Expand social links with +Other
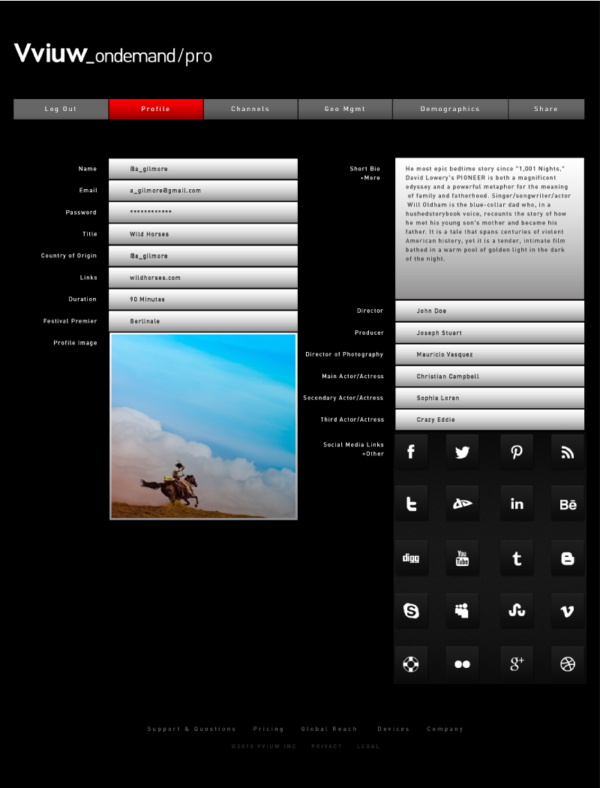This screenshot has width=600, height=788. [373, 453]
